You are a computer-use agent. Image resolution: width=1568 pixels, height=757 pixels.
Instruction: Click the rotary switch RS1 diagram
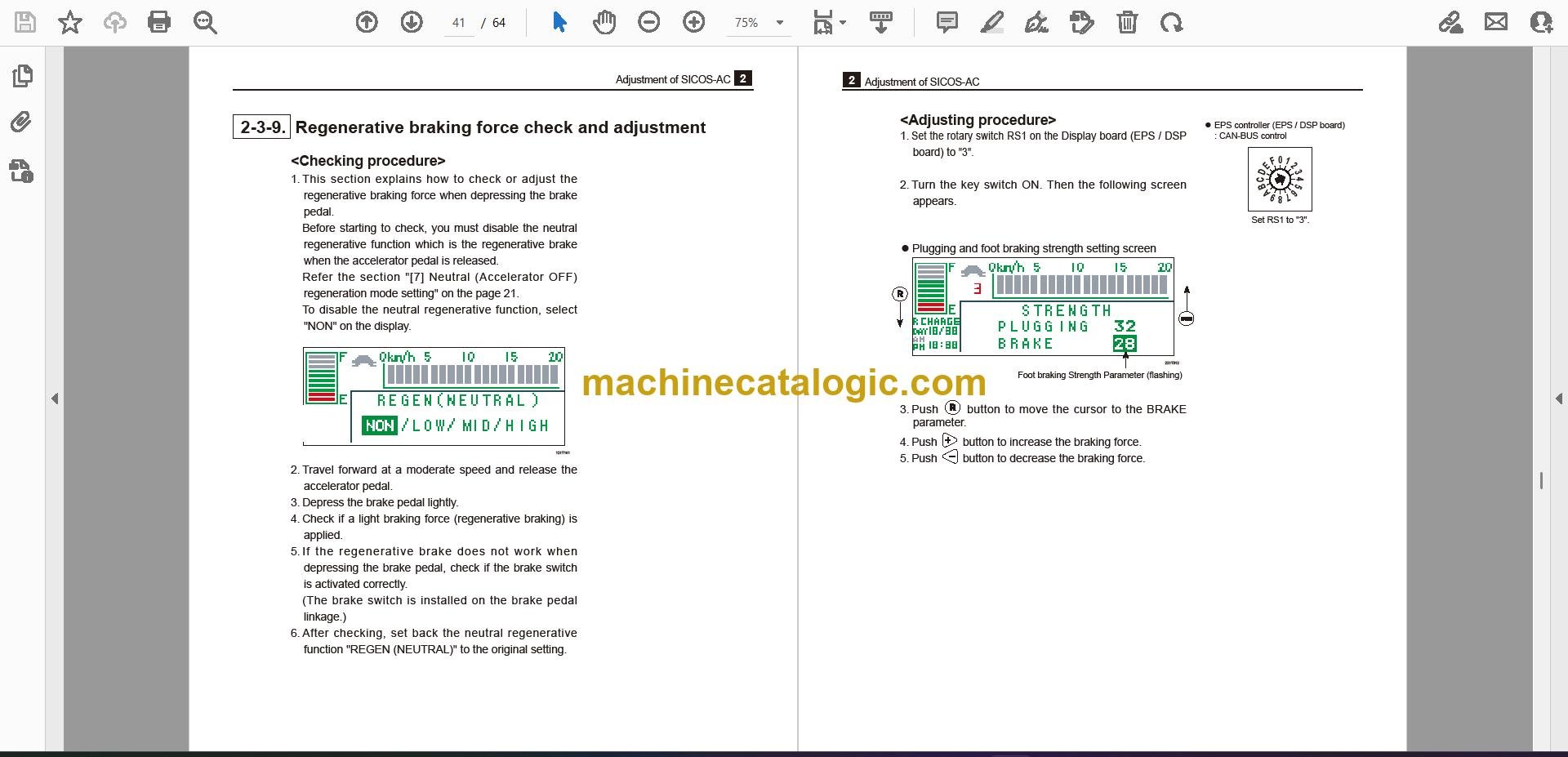(1280, 179)
